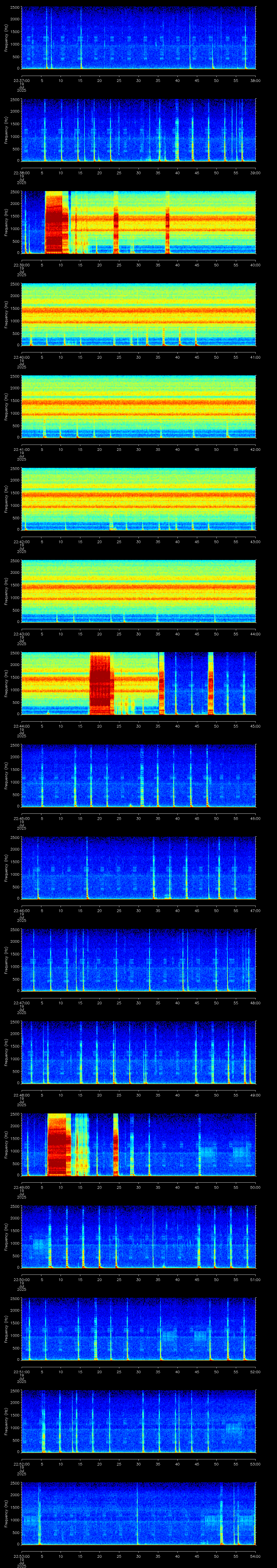This screenshot has height=1568, width=277.
Task: Click the 22:41:00 start time label
Action: 21,449
